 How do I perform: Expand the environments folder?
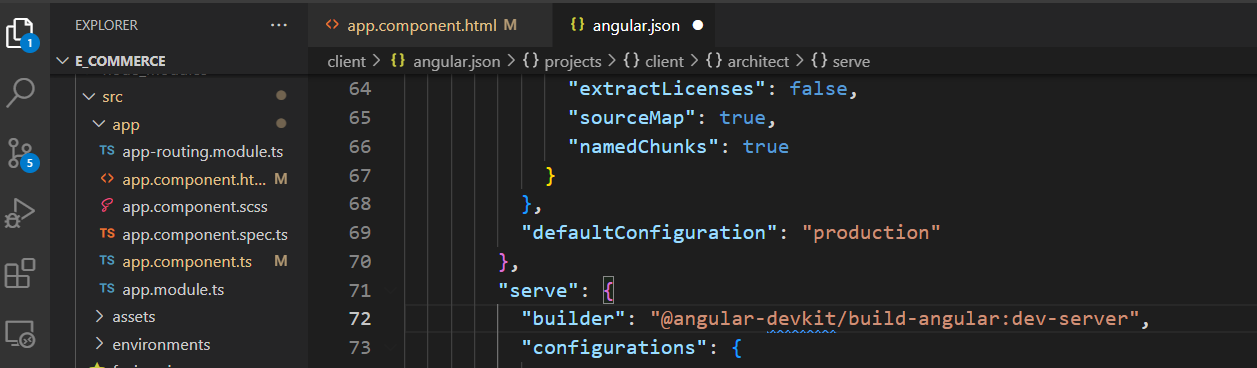98,344
